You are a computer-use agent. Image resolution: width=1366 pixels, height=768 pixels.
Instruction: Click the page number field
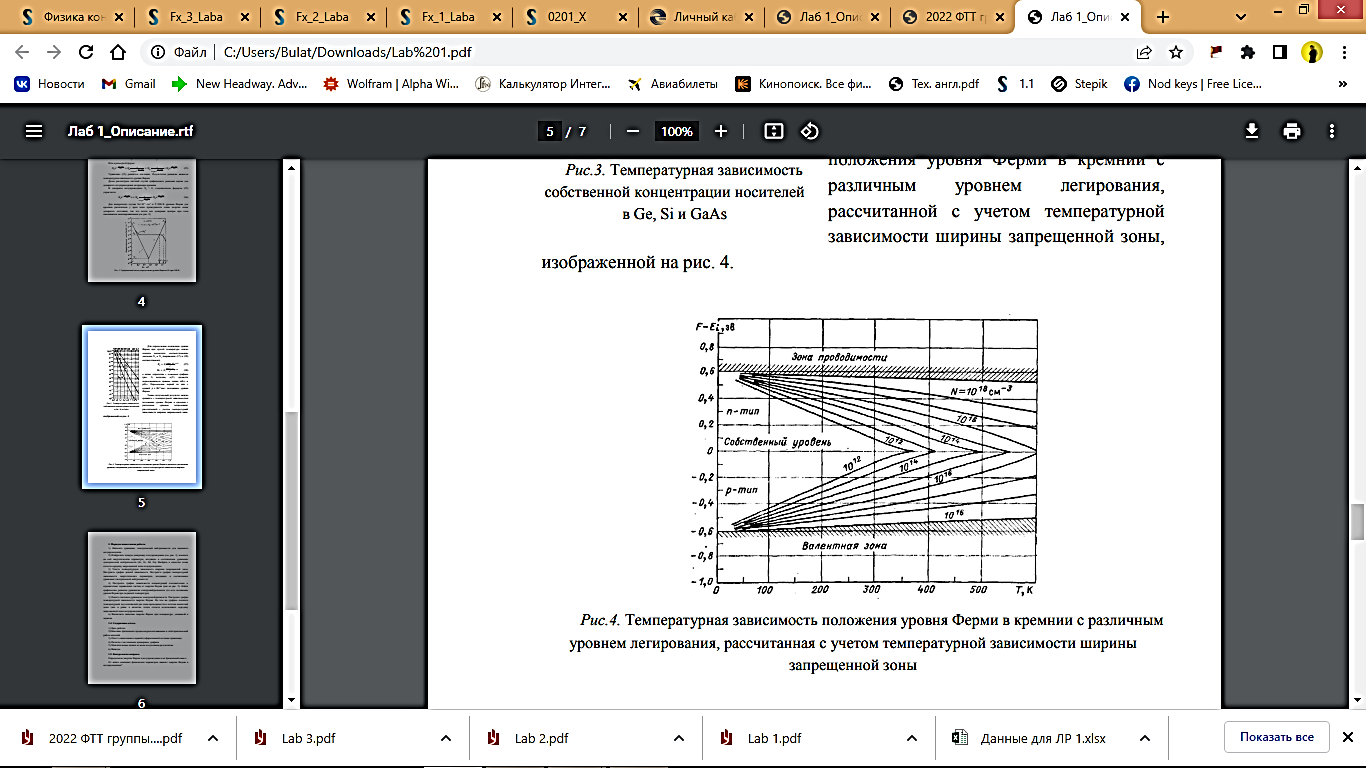[x=549, y=131]
